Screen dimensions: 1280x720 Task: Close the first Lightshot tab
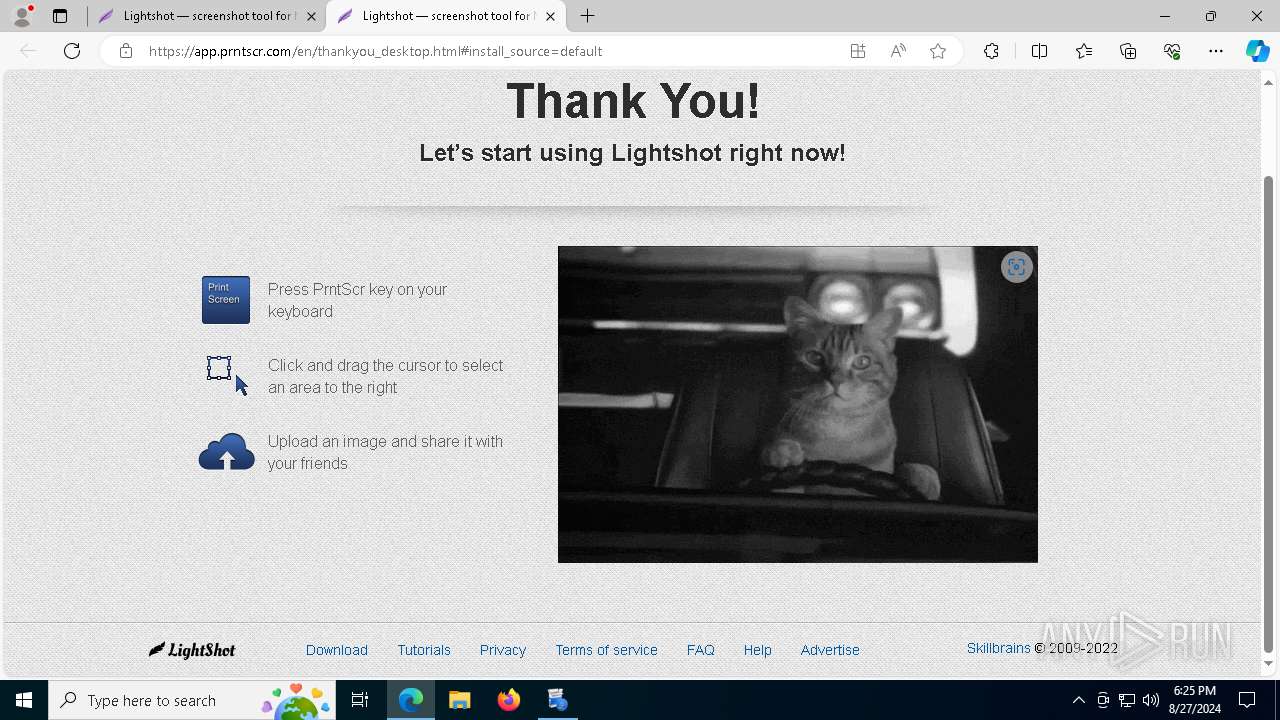pos(312,16)
